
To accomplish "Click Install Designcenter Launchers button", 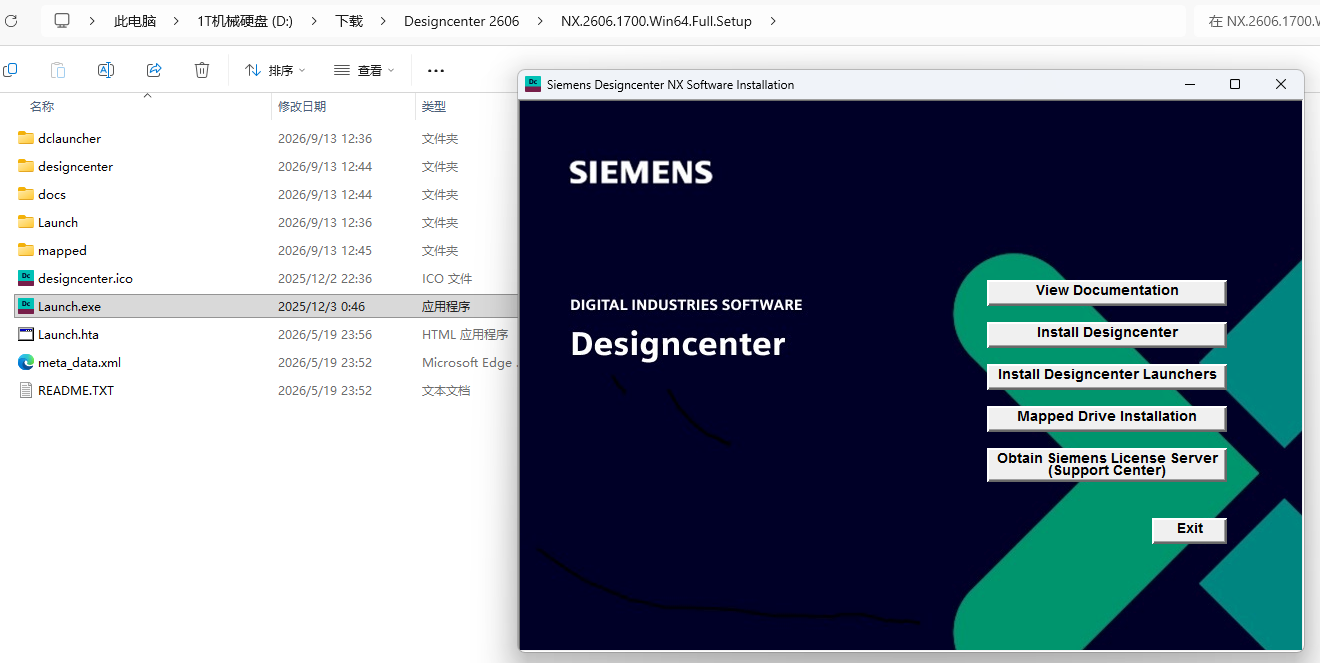I will 1107,375.
